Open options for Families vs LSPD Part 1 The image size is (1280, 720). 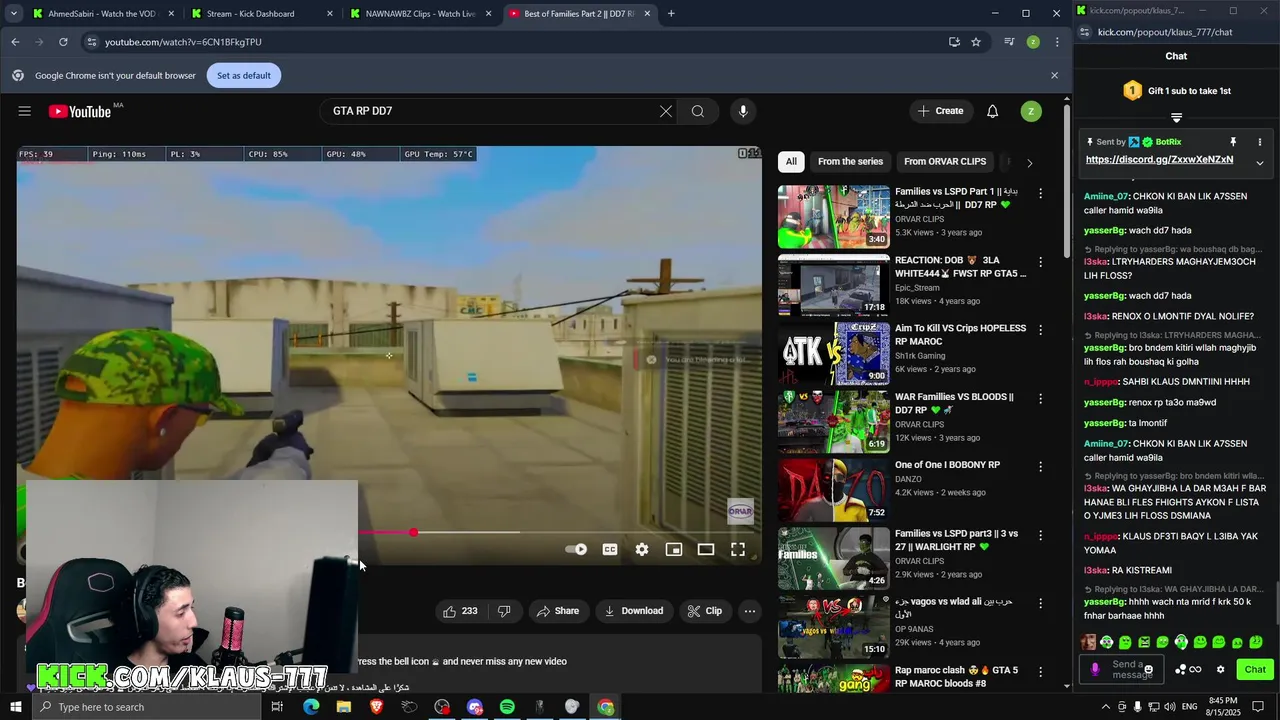(1040, 193)
